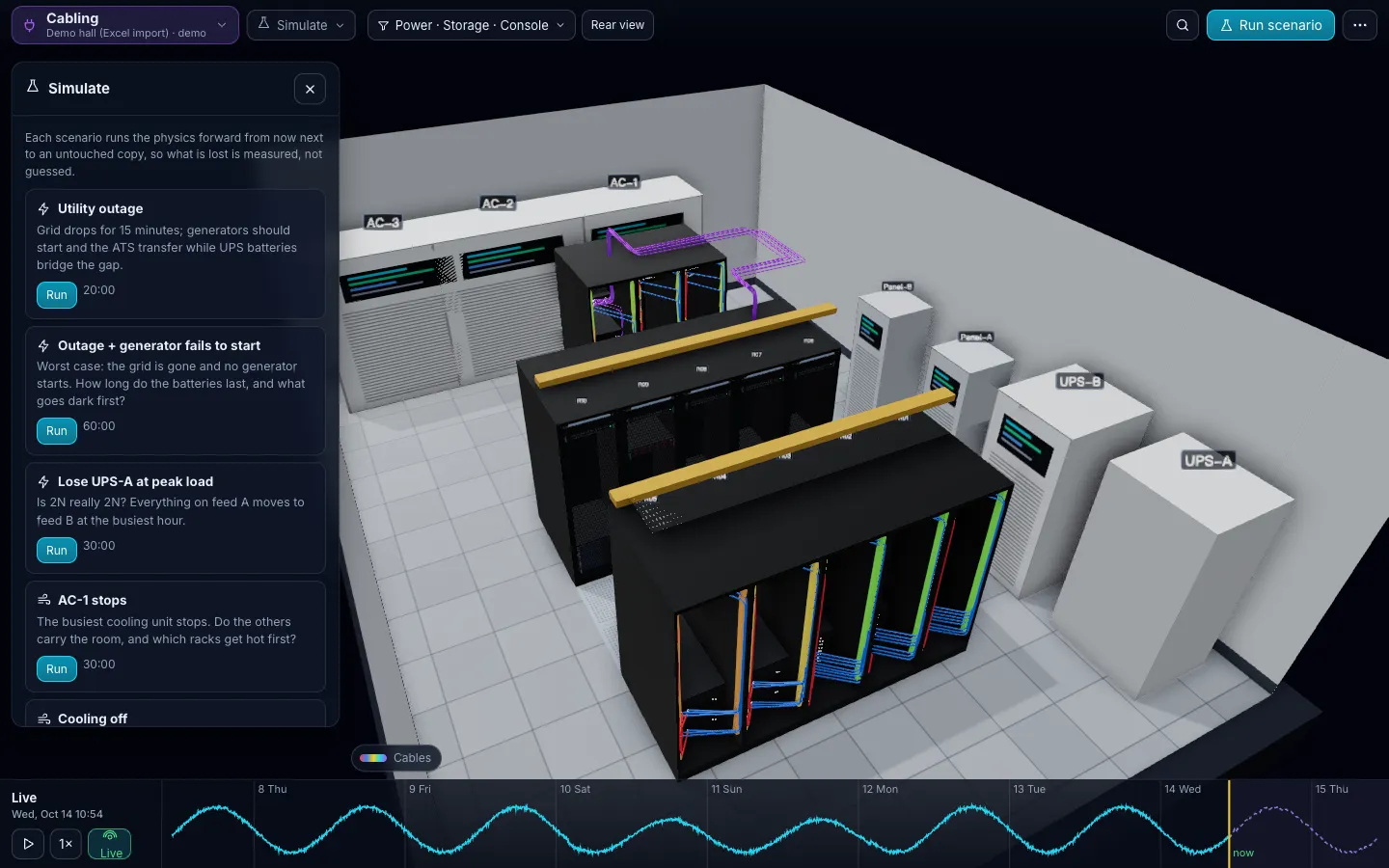The width and height of the screenshot is (1389, 868).
Task: Click the 'Wed, Oct 14 10:54' timestamp
Action: 57,814
